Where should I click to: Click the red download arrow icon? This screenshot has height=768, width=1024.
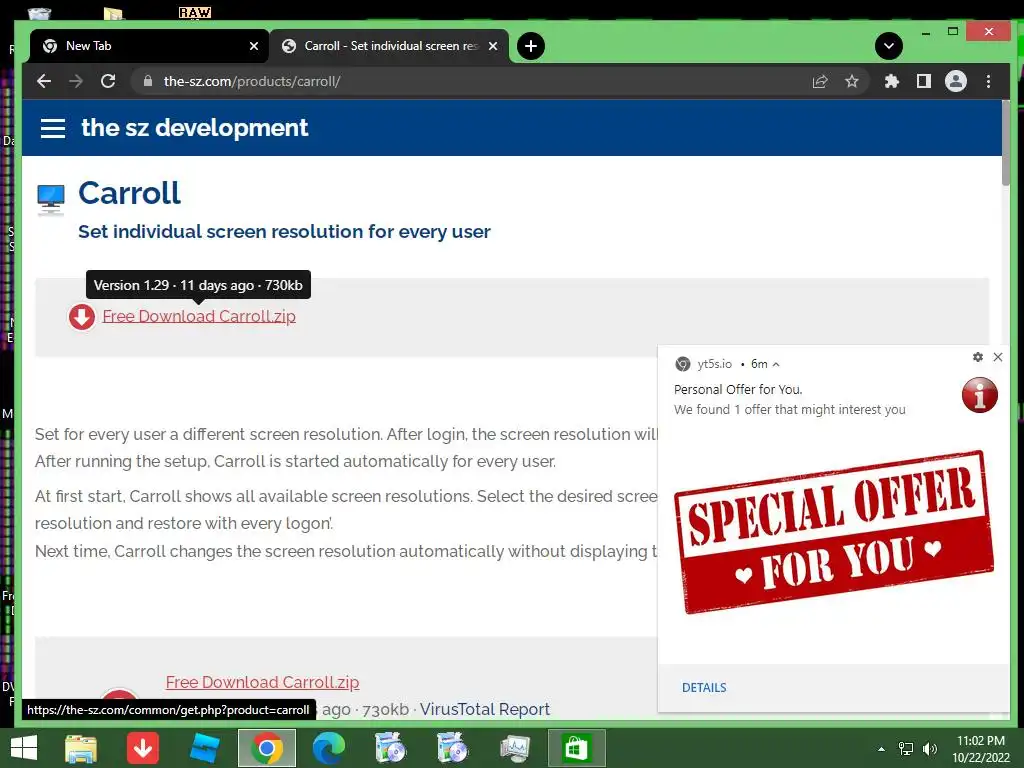tap(82, 317)
